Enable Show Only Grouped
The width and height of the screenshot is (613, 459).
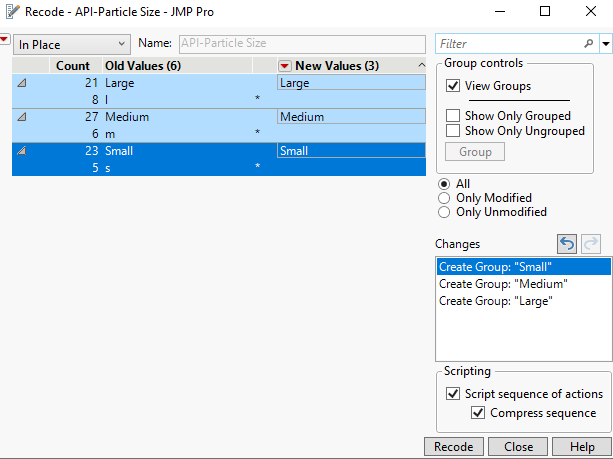(453, 116)
